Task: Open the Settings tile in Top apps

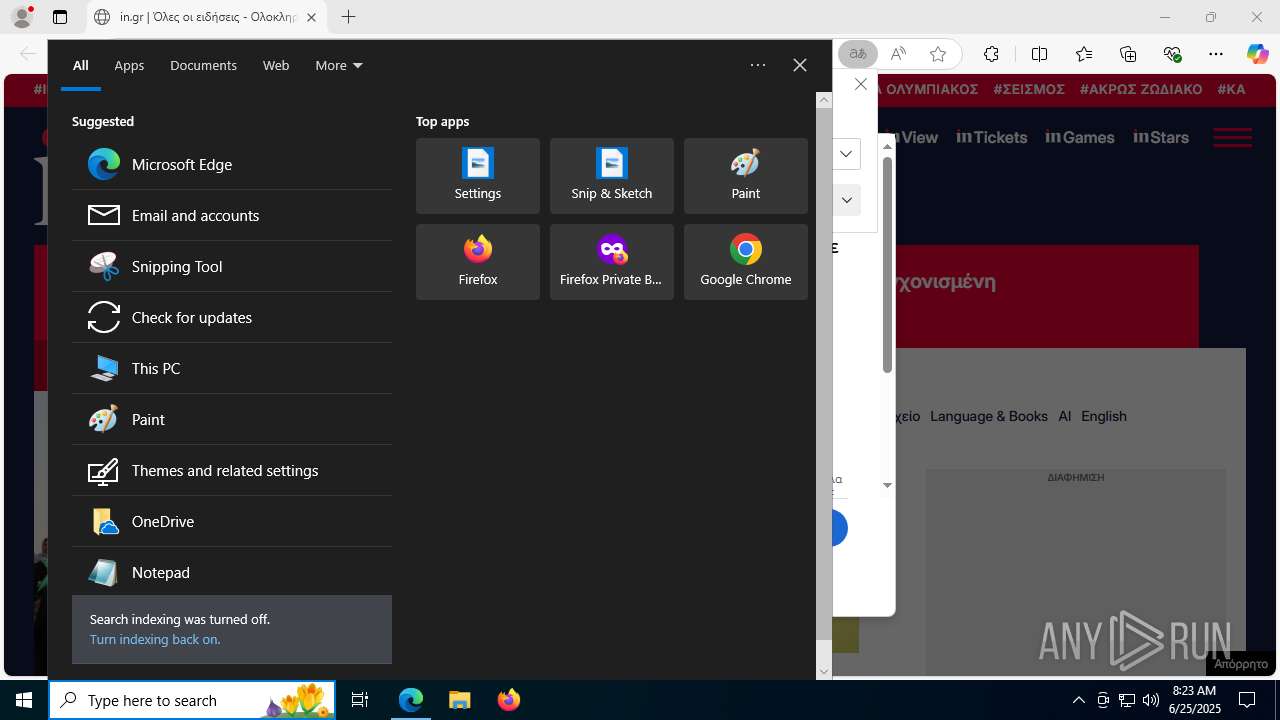Action: pyautogui.click(x=478, y=176)
